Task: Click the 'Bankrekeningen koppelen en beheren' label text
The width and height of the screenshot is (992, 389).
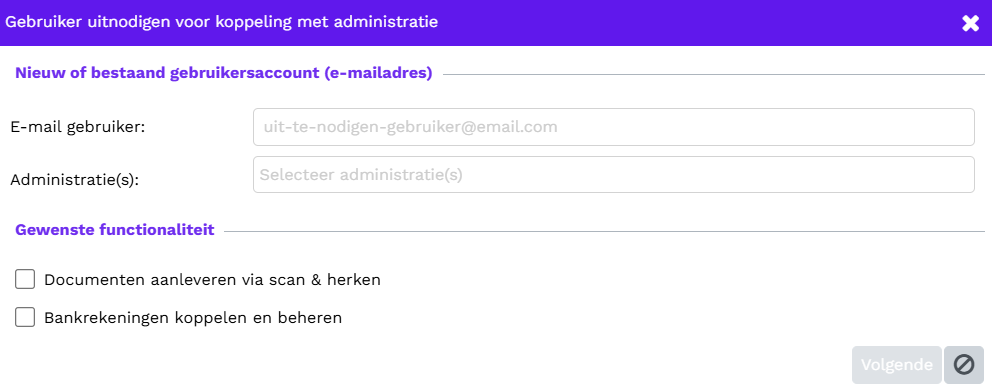Action: point(193,318)
